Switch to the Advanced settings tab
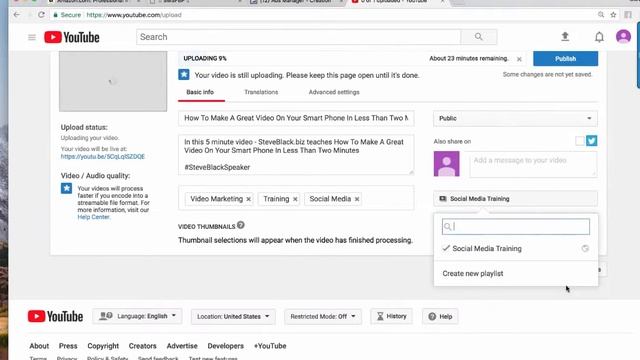This screenshot has height=360, width=640. [x=334, y=92]
